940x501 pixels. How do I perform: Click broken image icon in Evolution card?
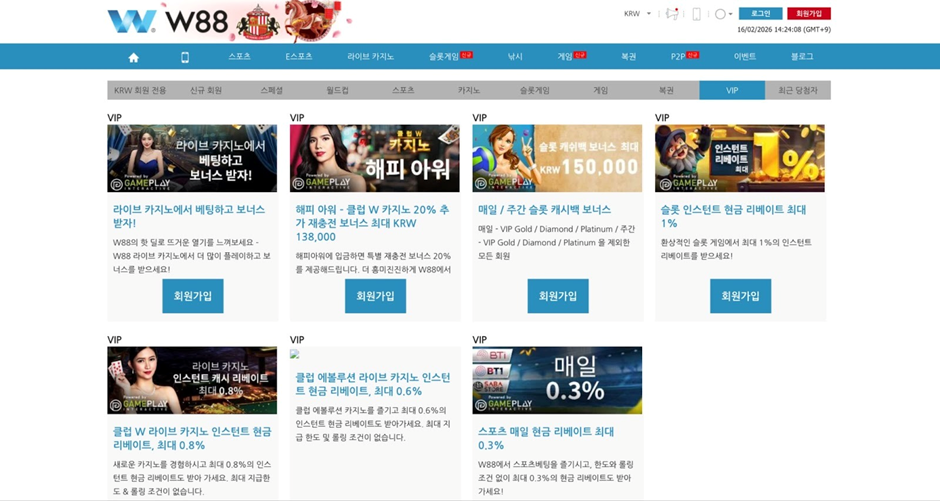coord(294,354)
